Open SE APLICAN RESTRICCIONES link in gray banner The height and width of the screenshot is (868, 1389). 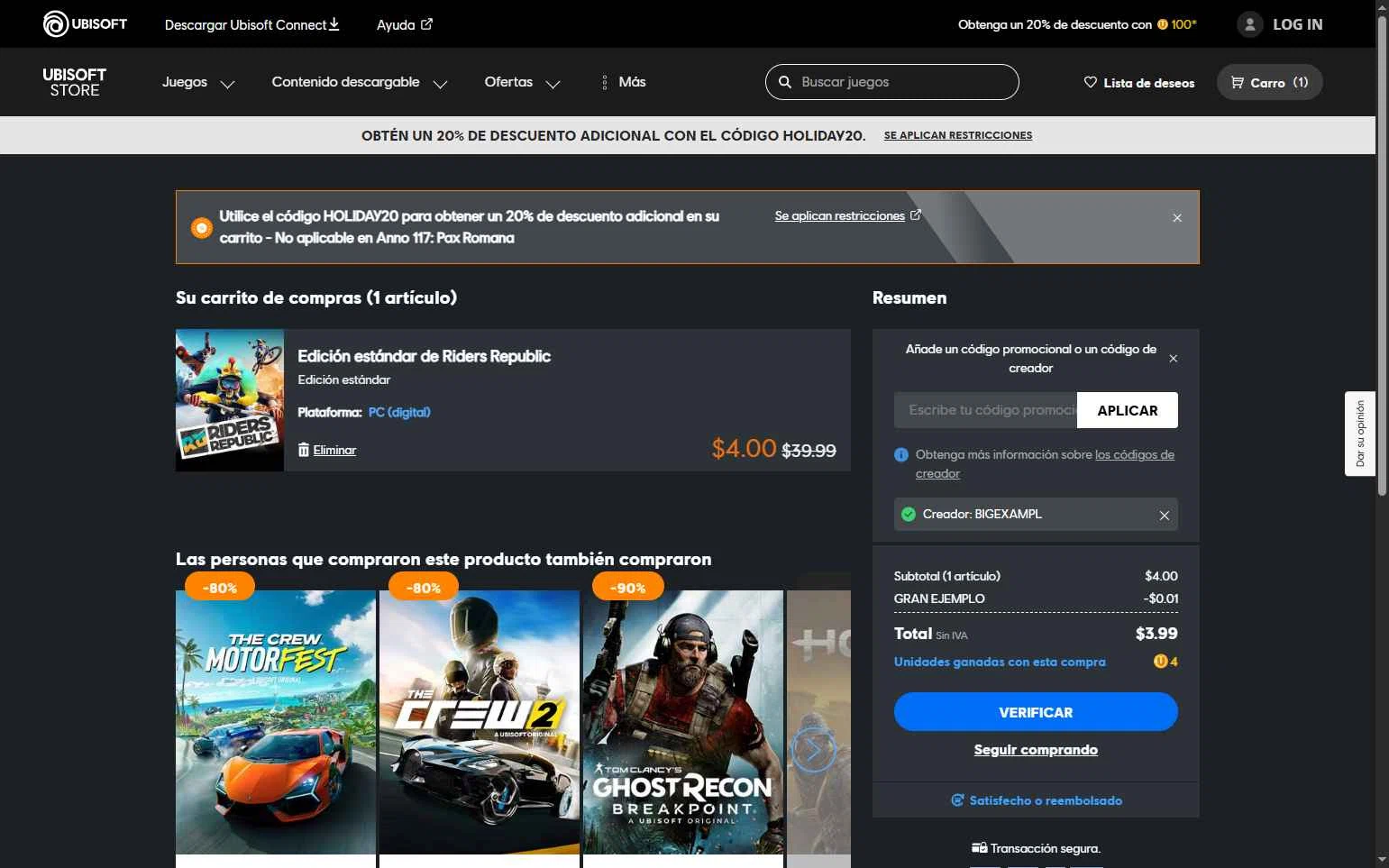pyautogui.click(x=958, y=135)
